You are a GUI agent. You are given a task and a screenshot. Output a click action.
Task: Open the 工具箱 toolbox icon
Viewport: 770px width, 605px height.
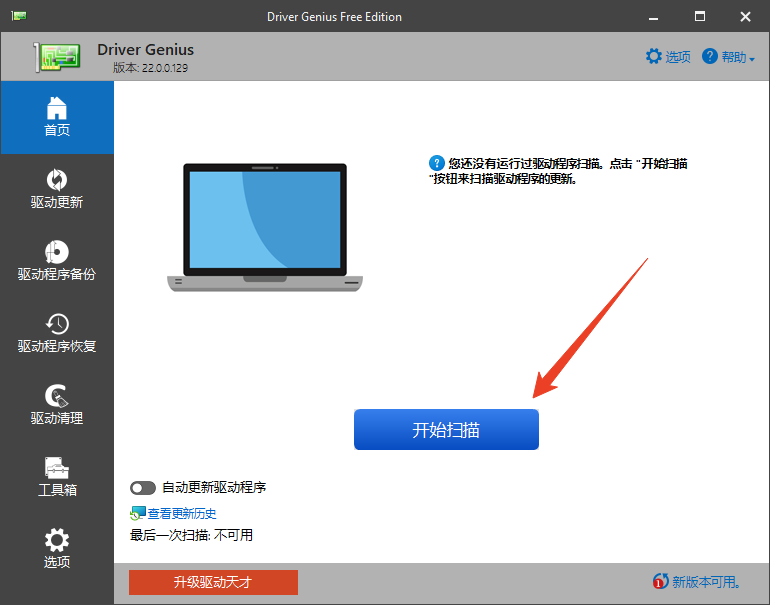(57, 468)
